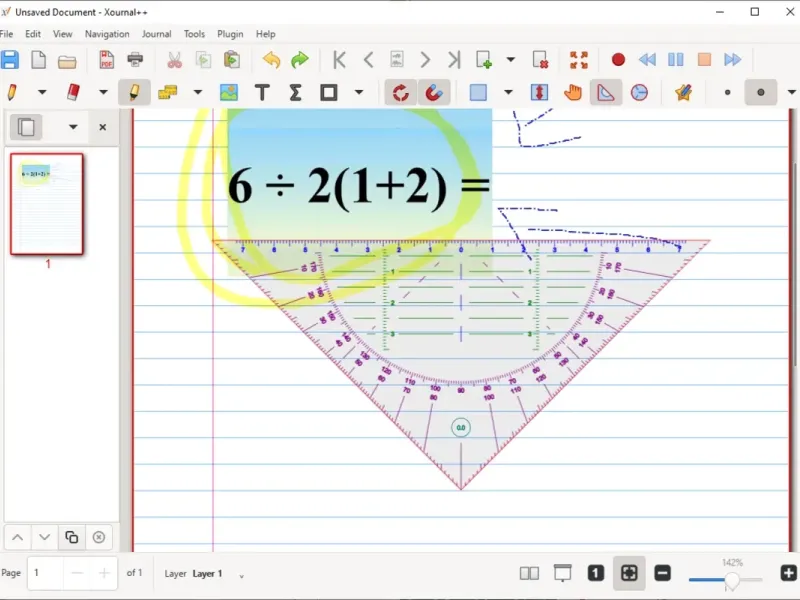The height and width of the screenshot is (600, 800).
Task: Export the document as PDF
Action: (x=107, y=60)
